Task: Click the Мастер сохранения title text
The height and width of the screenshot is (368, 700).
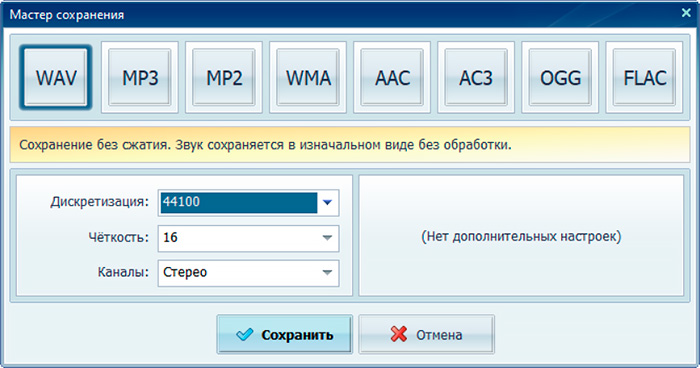Action: (x=67, y=15)
